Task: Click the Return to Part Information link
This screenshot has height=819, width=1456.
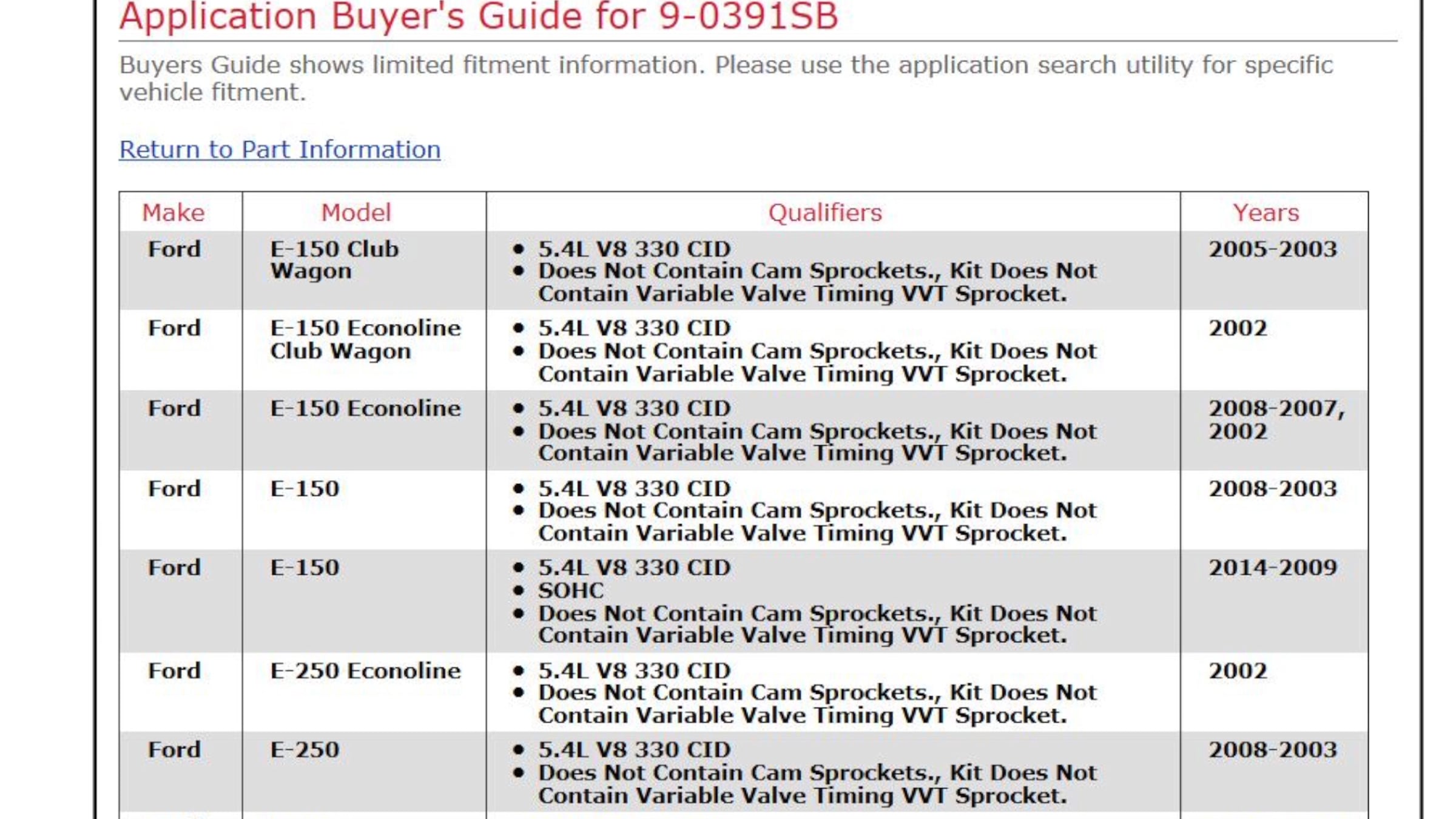Action: pyautogui.click(x=280, y=150)
